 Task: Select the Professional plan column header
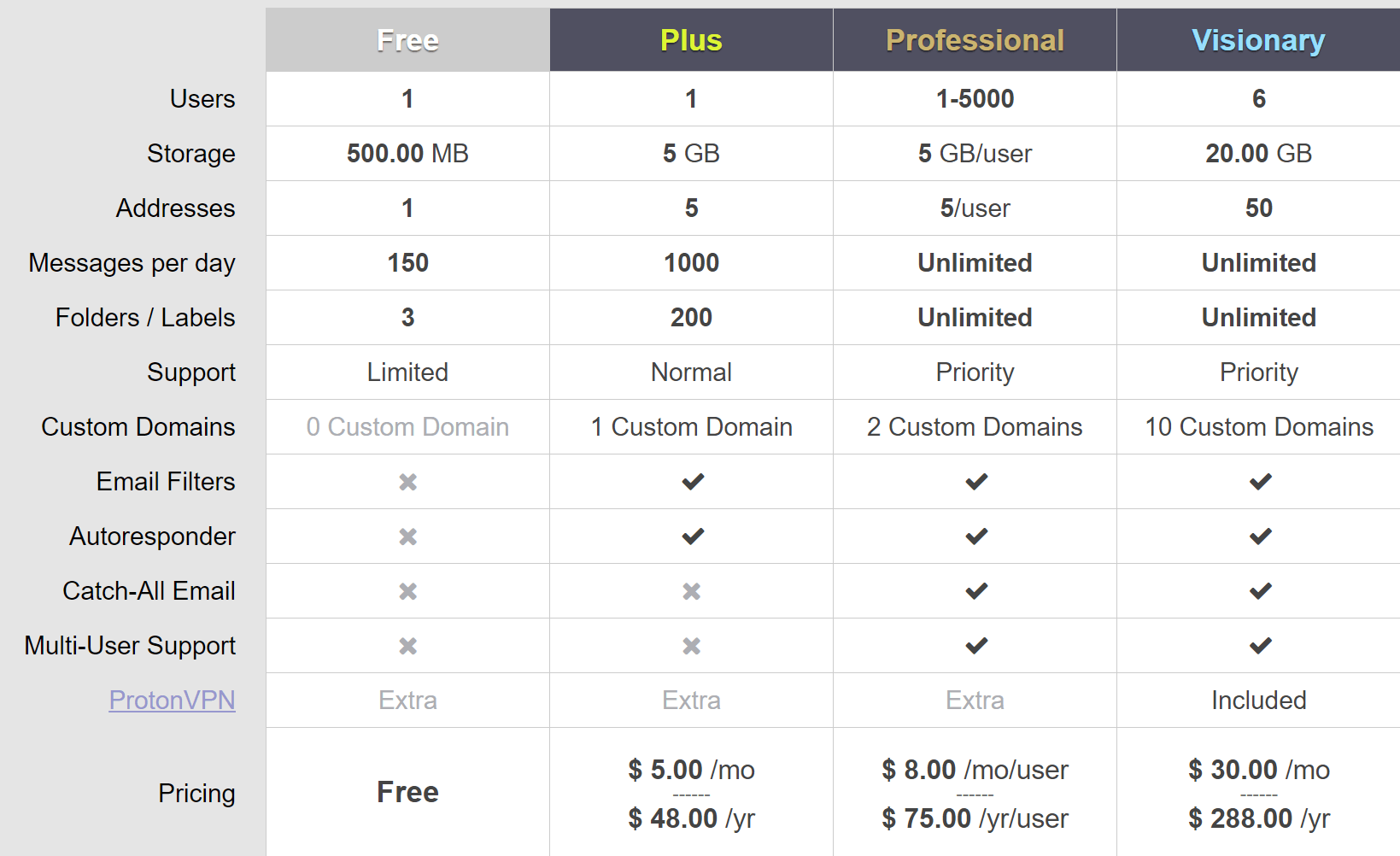pyautogui.click(x=975, y=40)
